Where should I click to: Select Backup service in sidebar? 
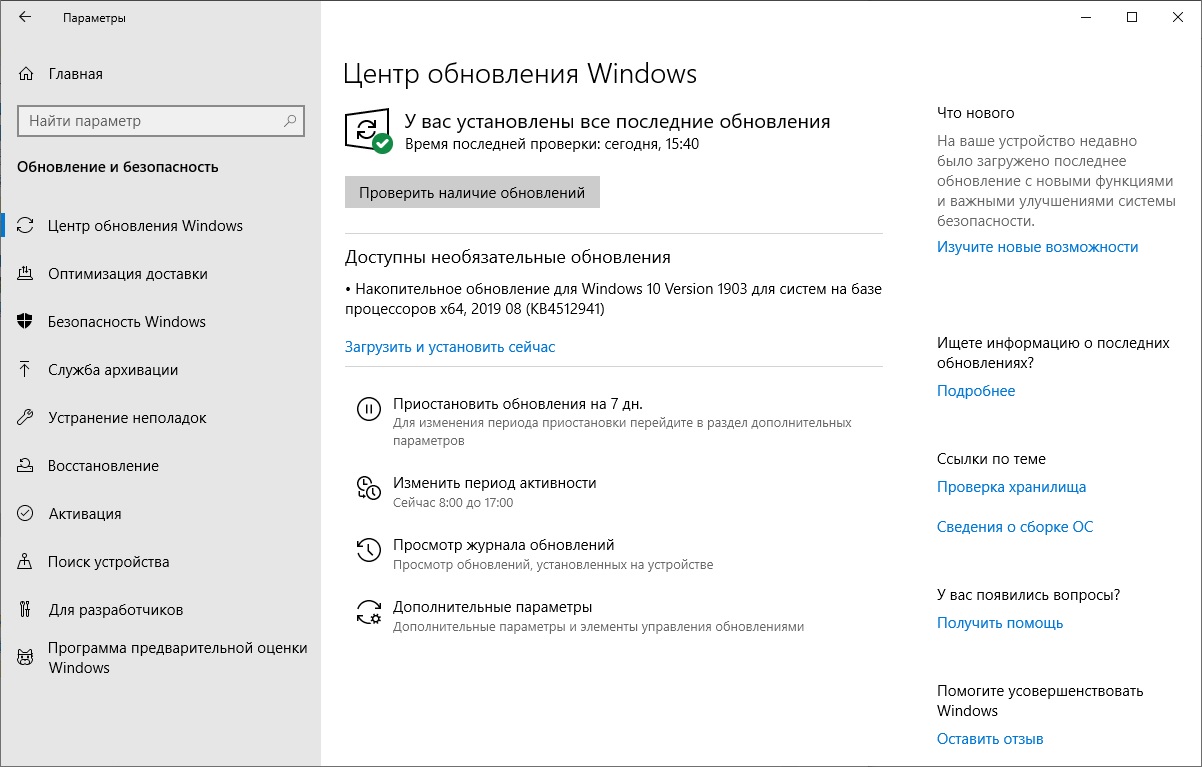pyautogui.click(x=112, y=370)
